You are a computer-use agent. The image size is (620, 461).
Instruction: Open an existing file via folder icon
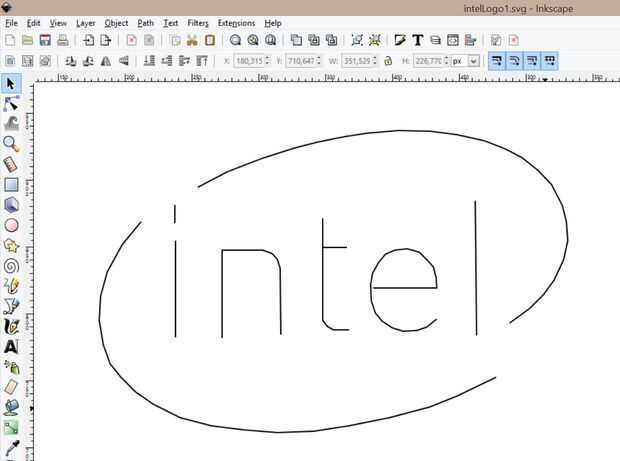[x=27, y=40]
